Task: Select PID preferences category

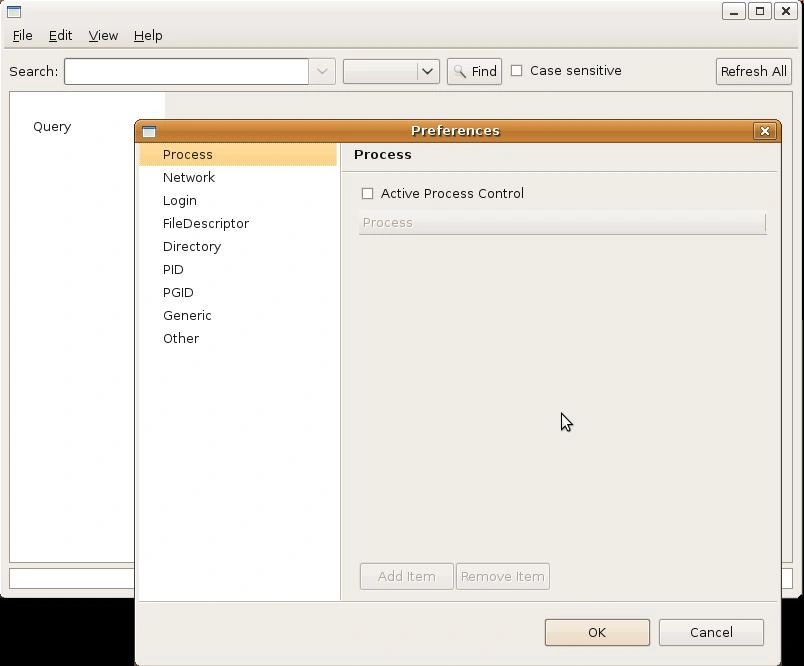Action: [x=238, y=270]
